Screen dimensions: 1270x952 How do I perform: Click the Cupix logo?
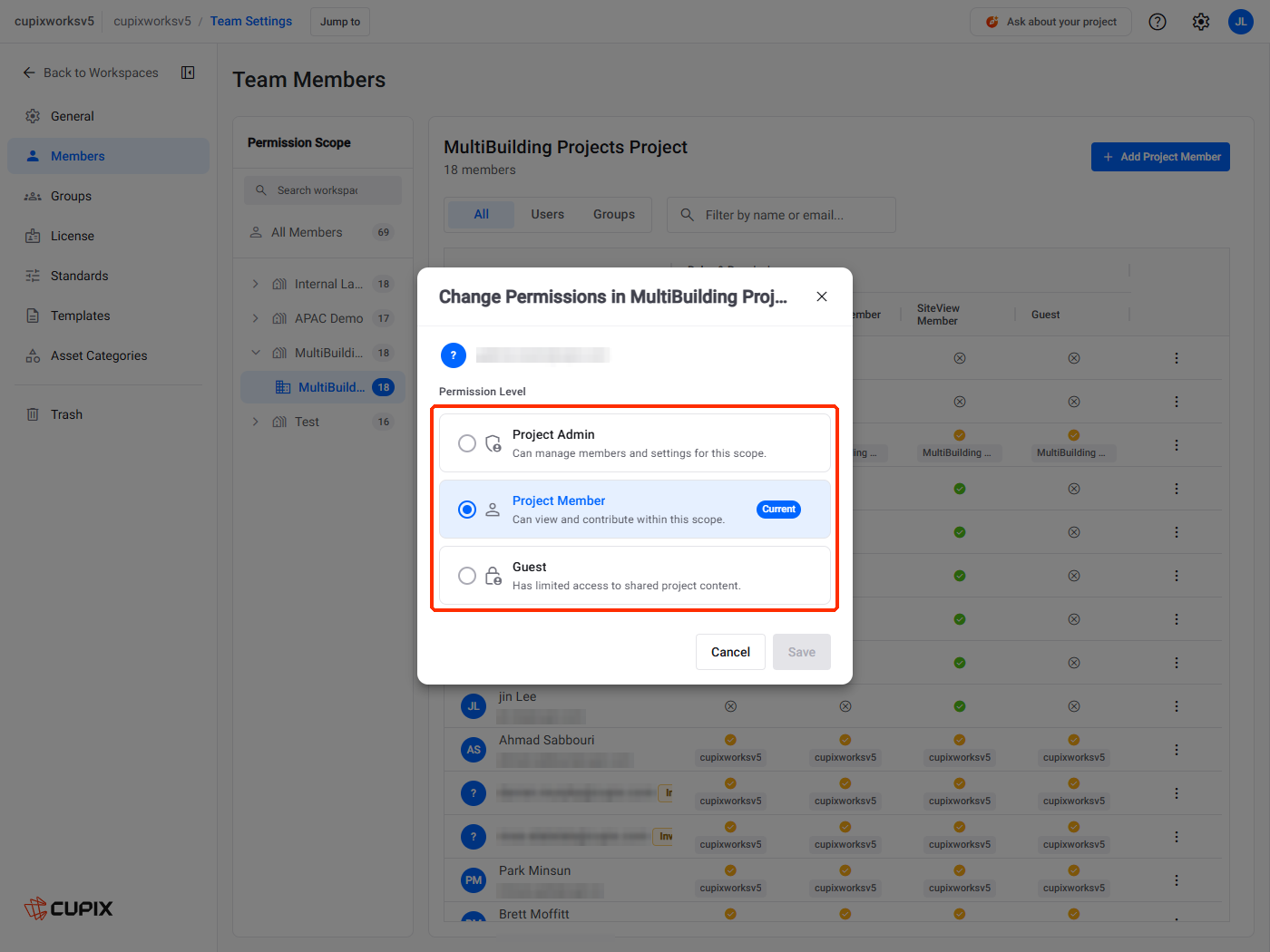pyautogui.click(x=68, y=908)
